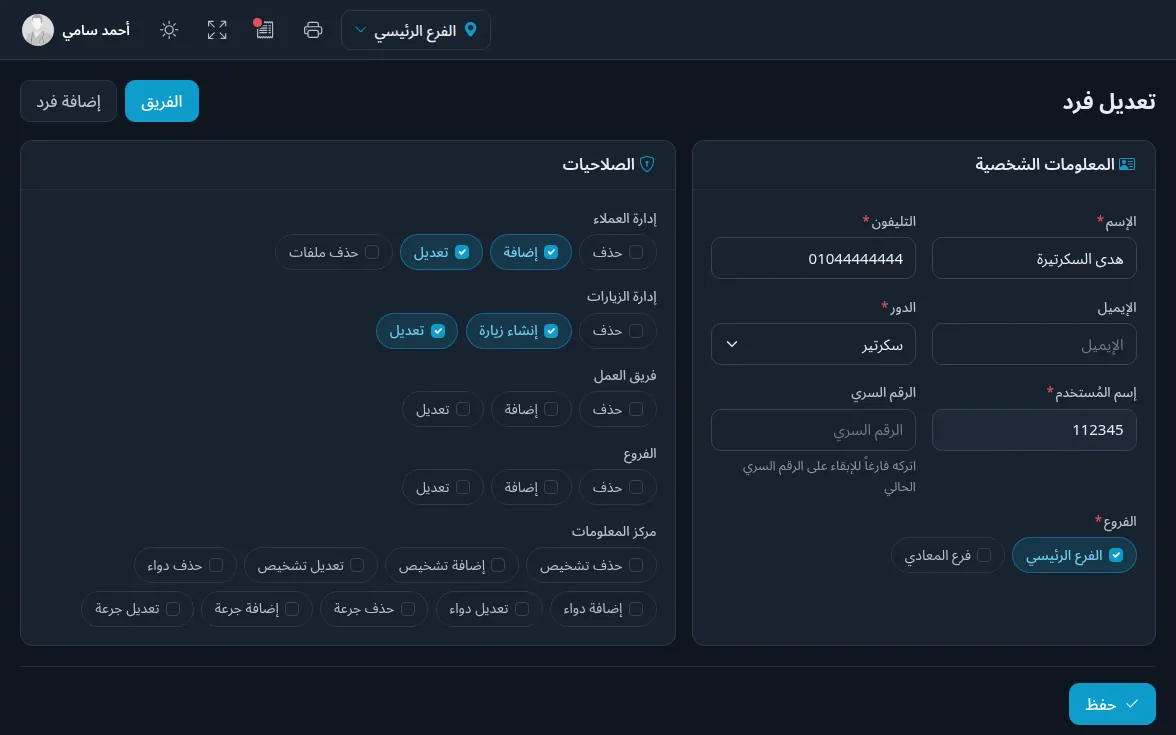The width and height of the screenshot is (1176, 735).
Task: Uncheck إضافة under إدارة العملاء
Action: pyautogui.click(x=551, y=252)
